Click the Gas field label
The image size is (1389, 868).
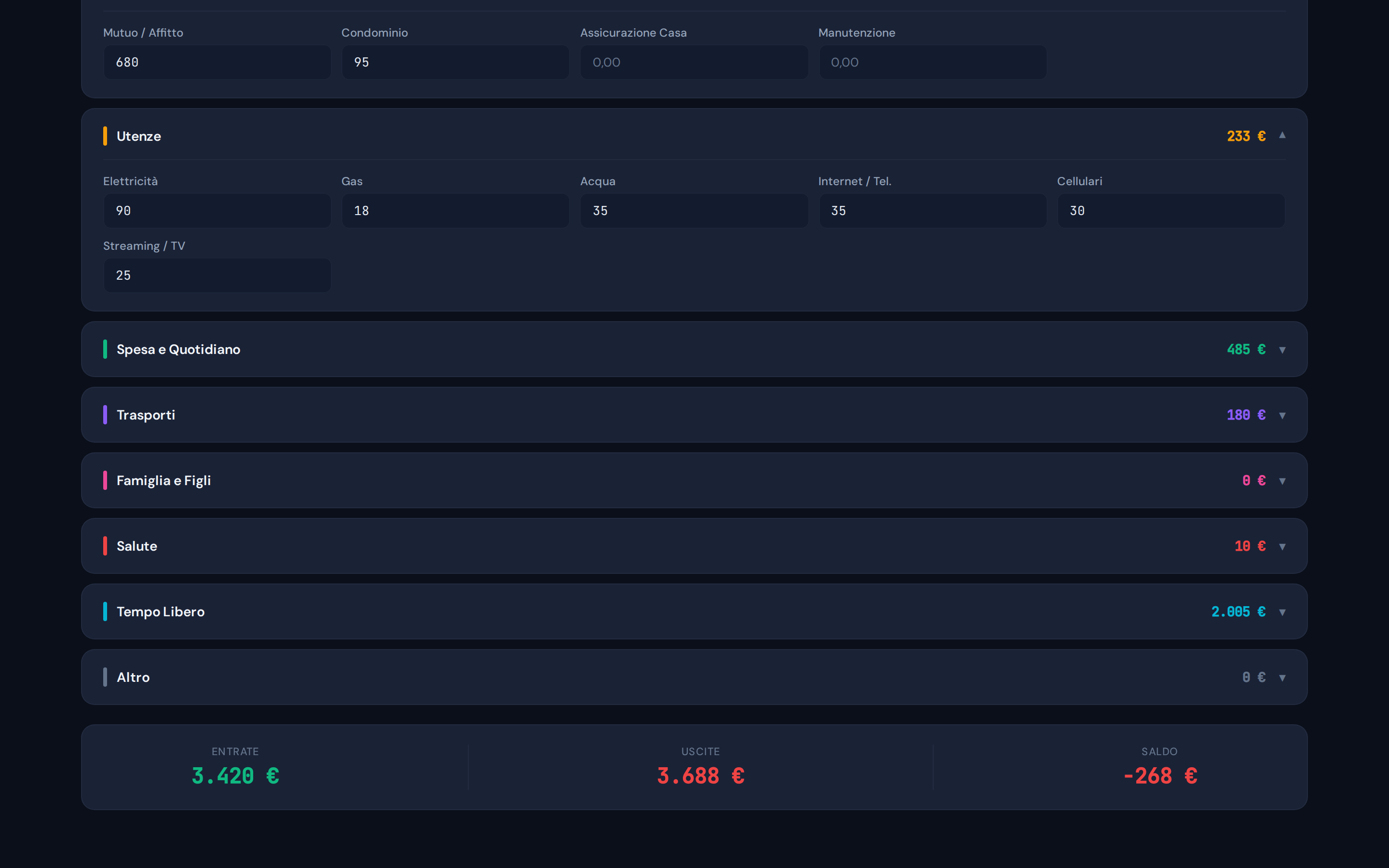[x=352, y=181]
